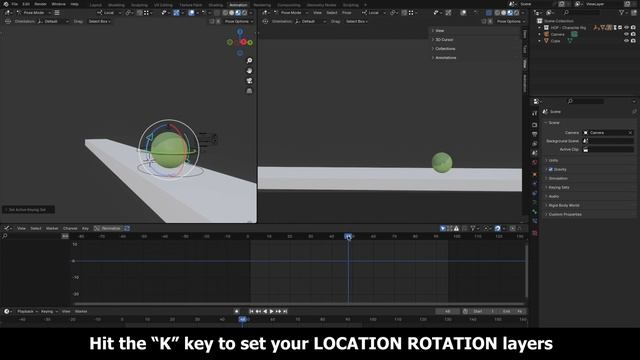Open the Render properties tab icon
The image size is (640, 360).
pos(535,125)
